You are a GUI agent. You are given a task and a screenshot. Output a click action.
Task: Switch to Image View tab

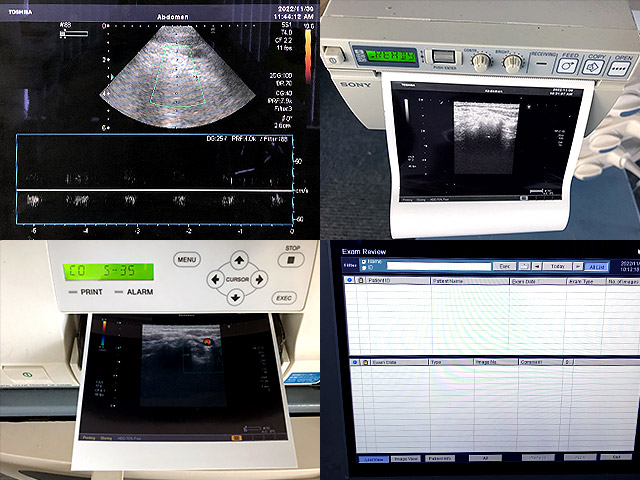coord(405,458)
